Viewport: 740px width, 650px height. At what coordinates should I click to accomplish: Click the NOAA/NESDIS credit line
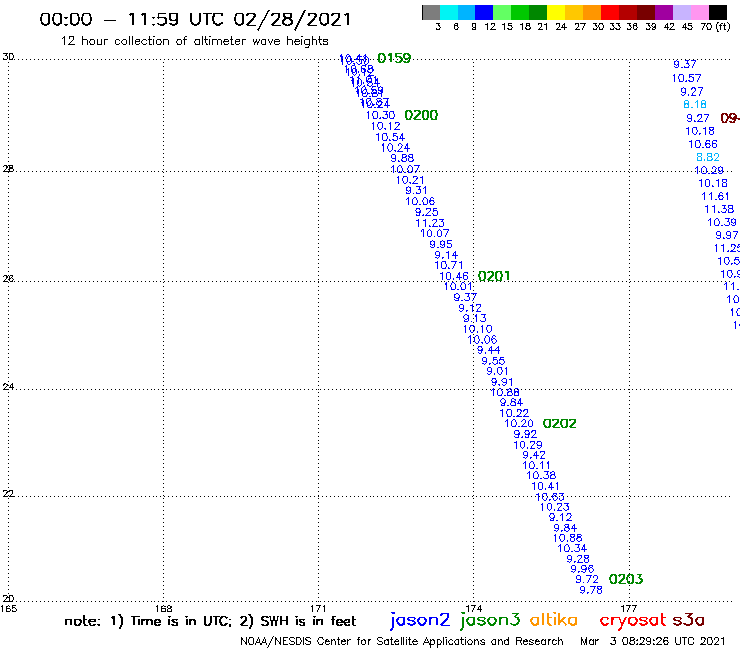(402, 642)
